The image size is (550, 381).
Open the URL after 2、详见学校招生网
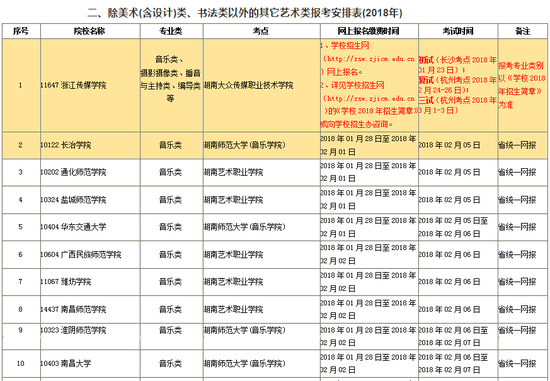coord(369,99)
